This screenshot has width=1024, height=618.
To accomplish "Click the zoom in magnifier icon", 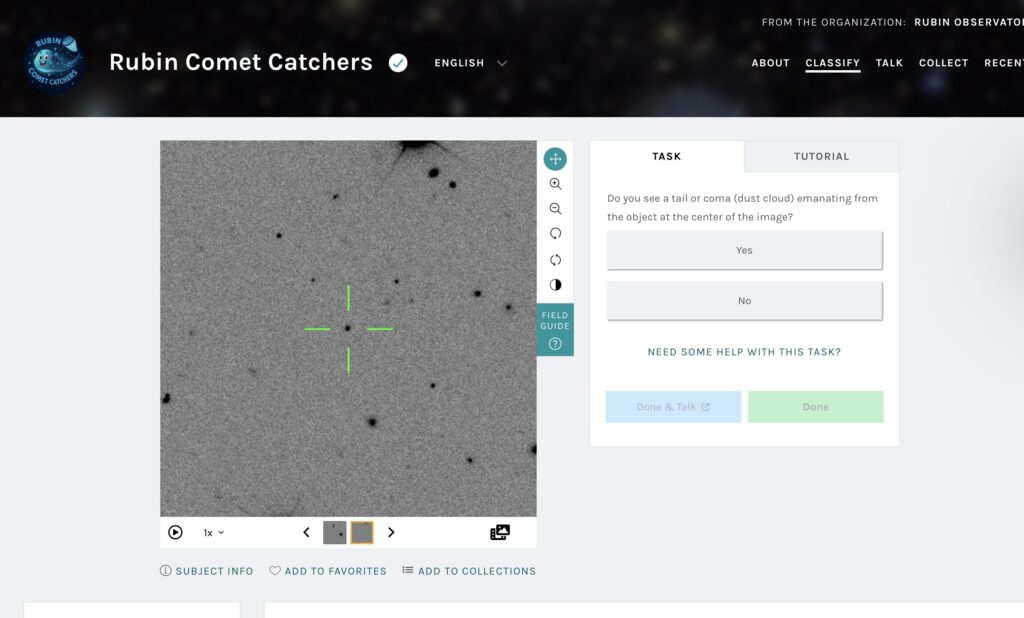I will 555,184.
